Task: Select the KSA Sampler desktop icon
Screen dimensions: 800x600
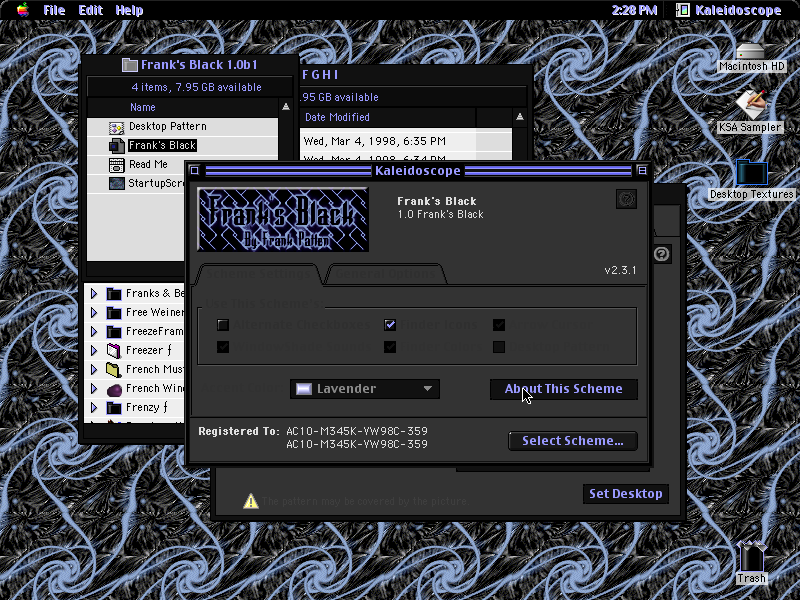Action: coord(751,105)
